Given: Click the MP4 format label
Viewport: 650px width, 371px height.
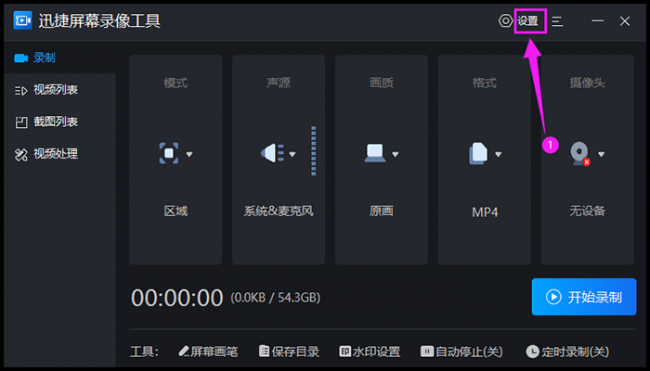Looking at the screenshot, I should [485, 212].
